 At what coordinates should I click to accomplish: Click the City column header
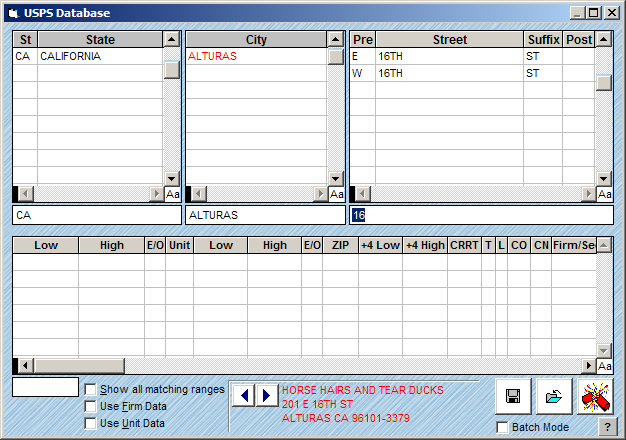[256, 40]
